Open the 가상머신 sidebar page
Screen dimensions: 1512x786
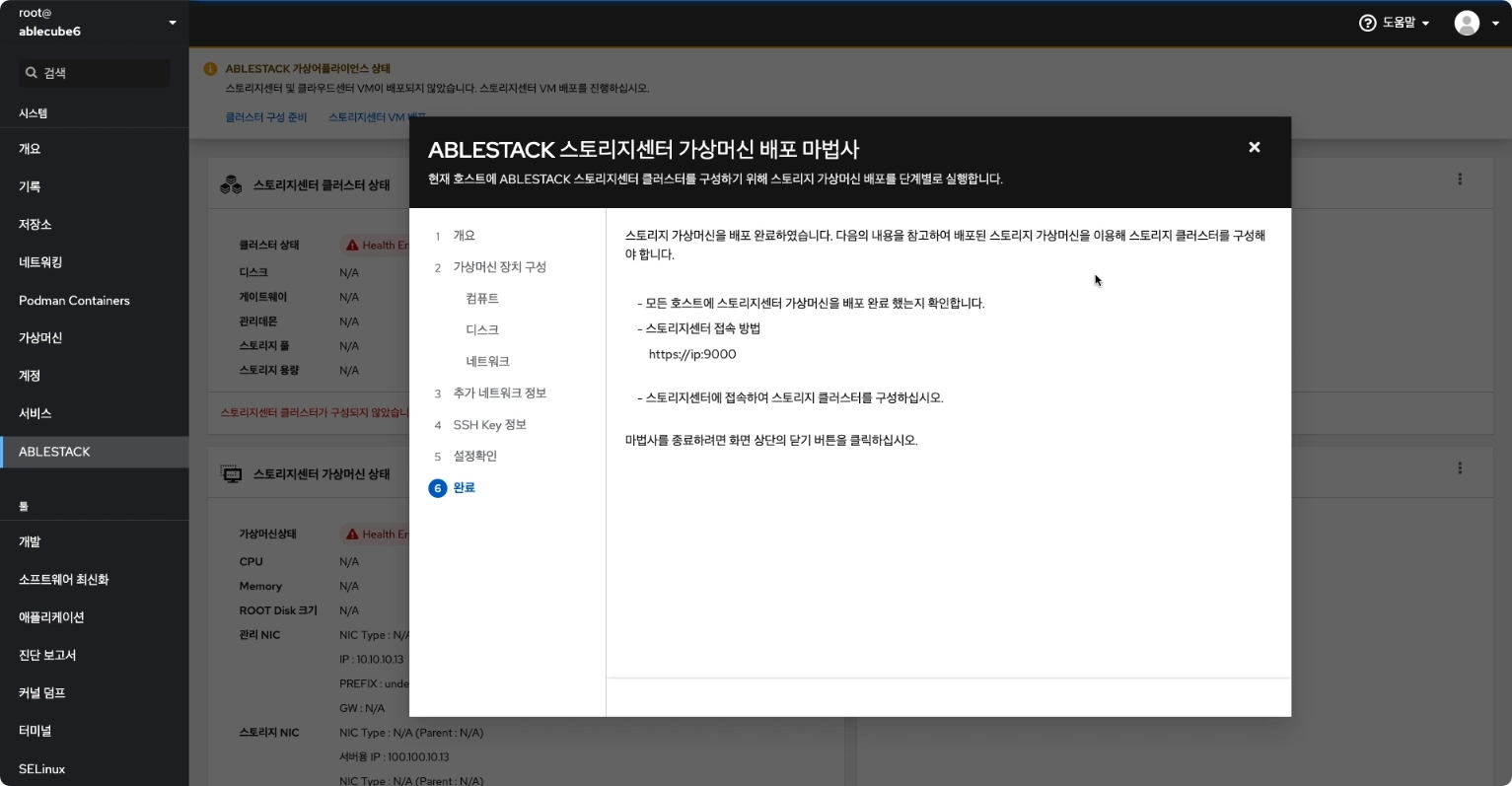pos(95,338)
